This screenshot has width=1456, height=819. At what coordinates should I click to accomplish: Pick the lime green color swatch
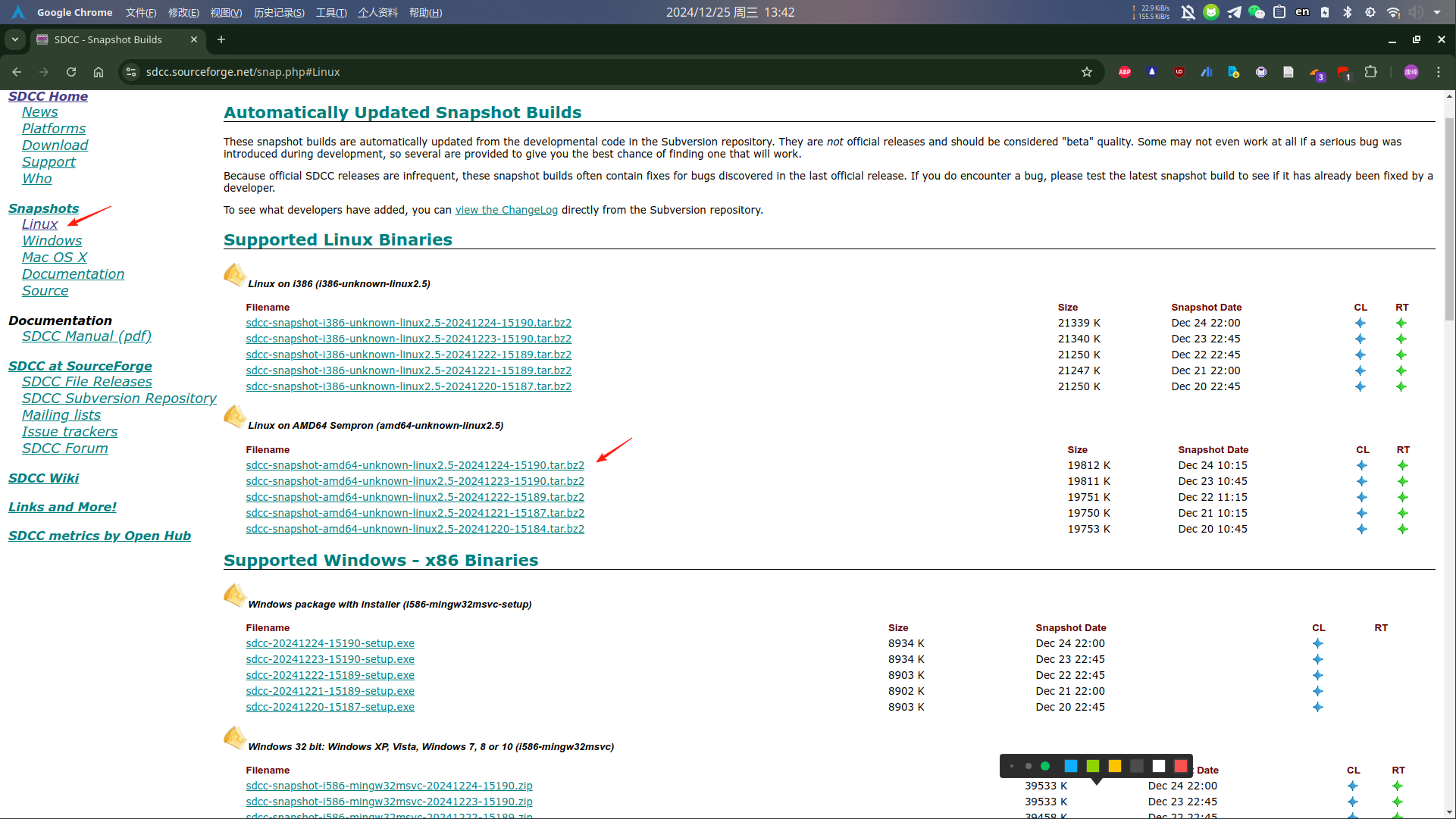click(1093, 766)
